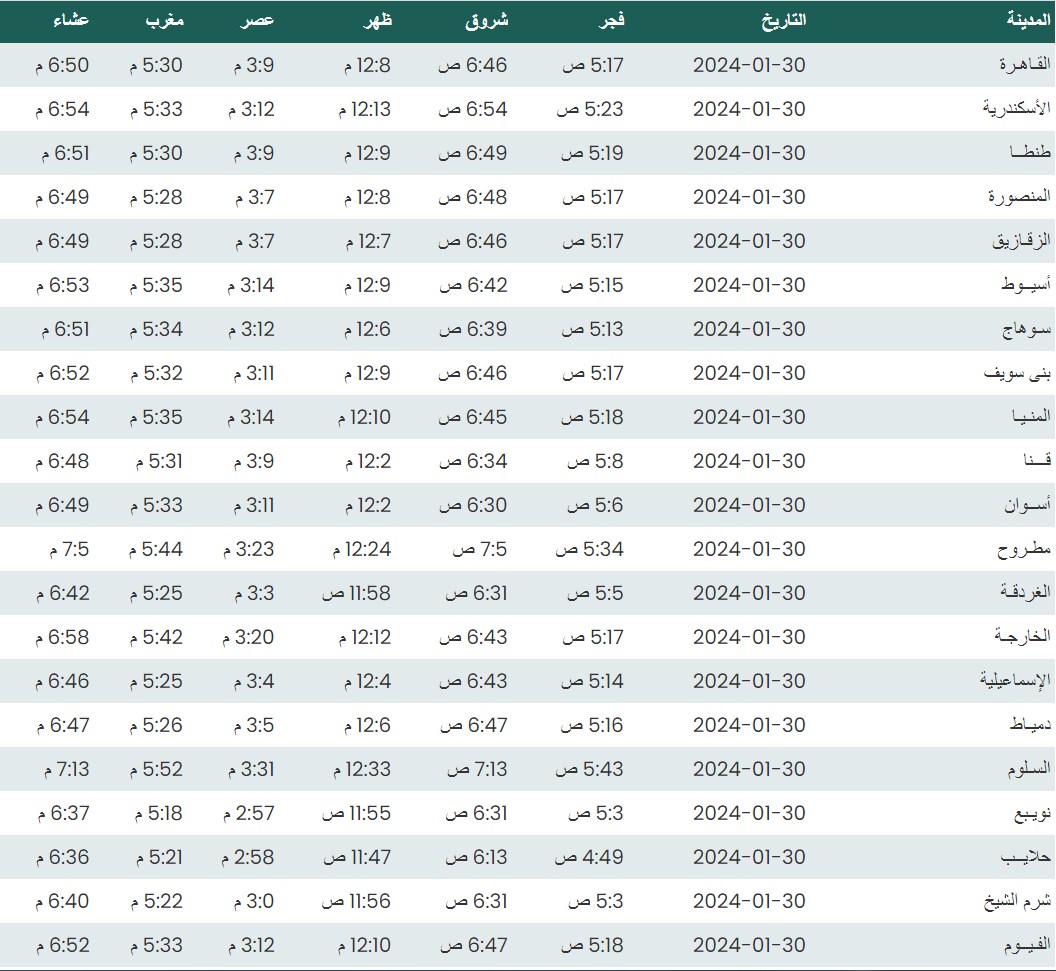The width and height of the screenshot is (1056, 971).
Task: Select the فجر column header
Action: coord(609,20)
